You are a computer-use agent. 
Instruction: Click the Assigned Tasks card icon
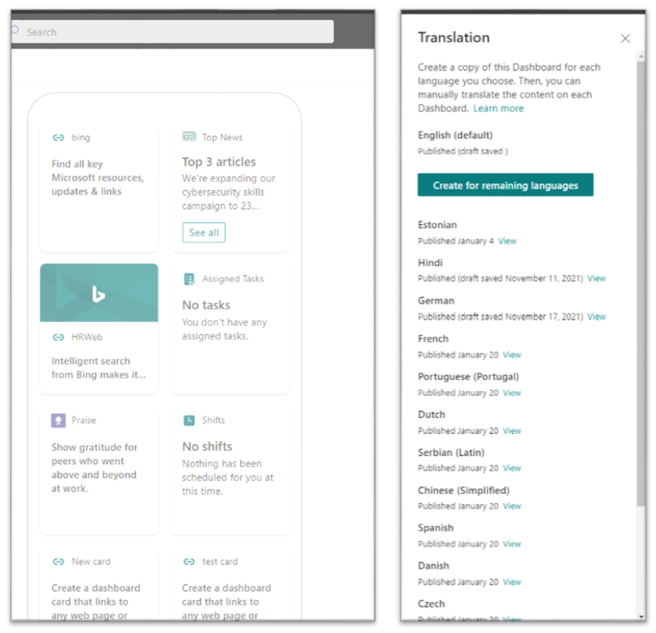coord(189,279)
